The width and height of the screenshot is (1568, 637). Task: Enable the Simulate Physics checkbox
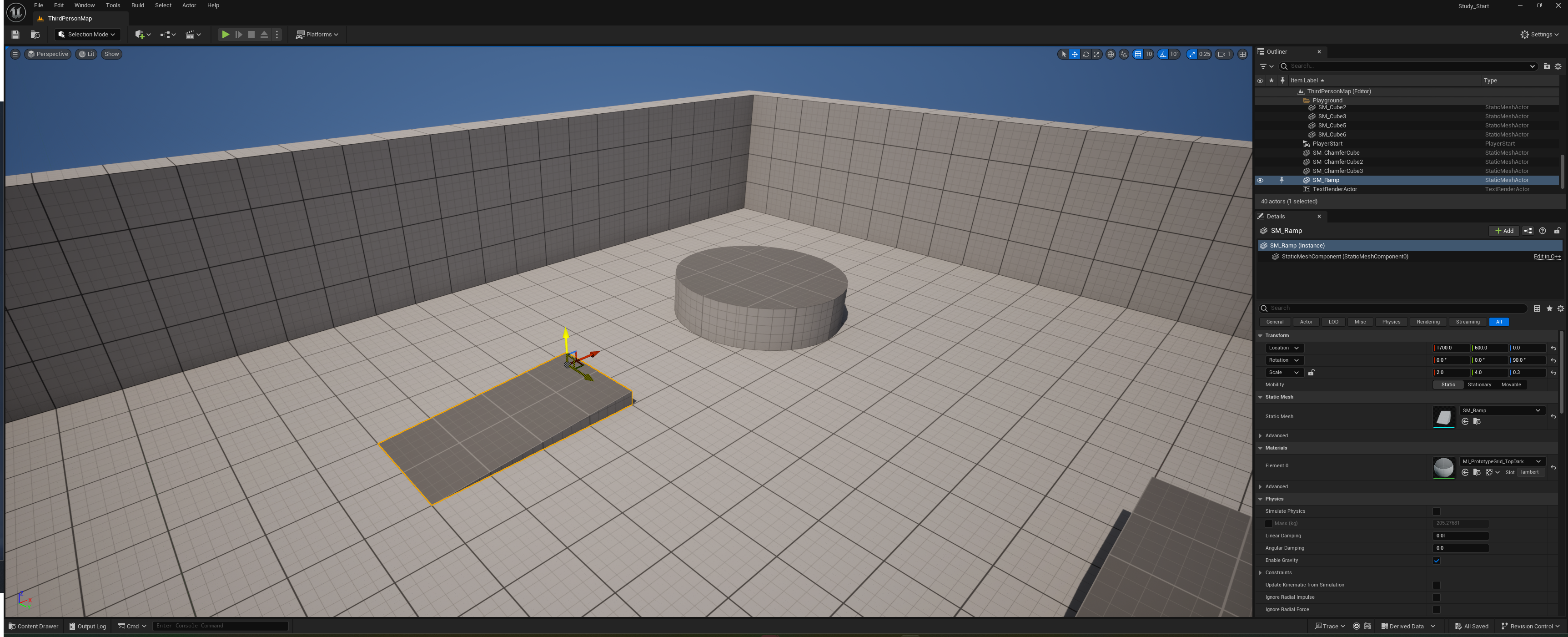1436,511
